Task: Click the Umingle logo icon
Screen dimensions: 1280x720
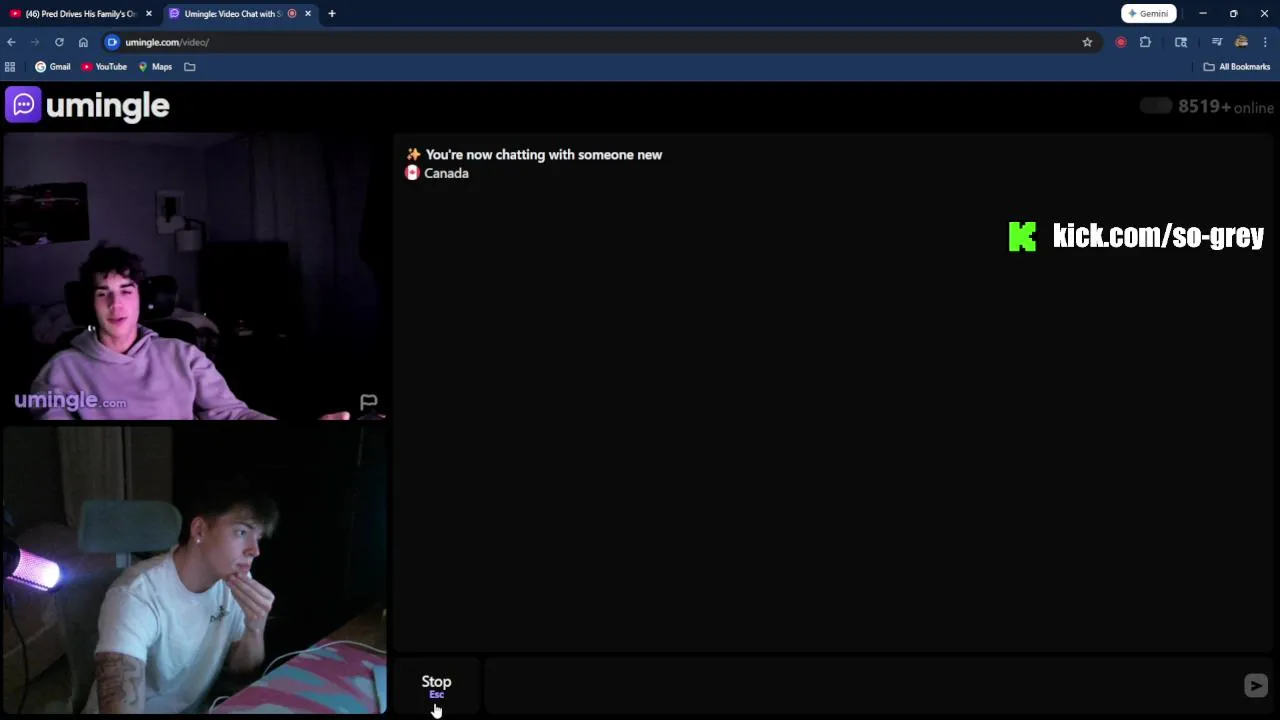Action: pyautogui.click(x=23, y=104)
